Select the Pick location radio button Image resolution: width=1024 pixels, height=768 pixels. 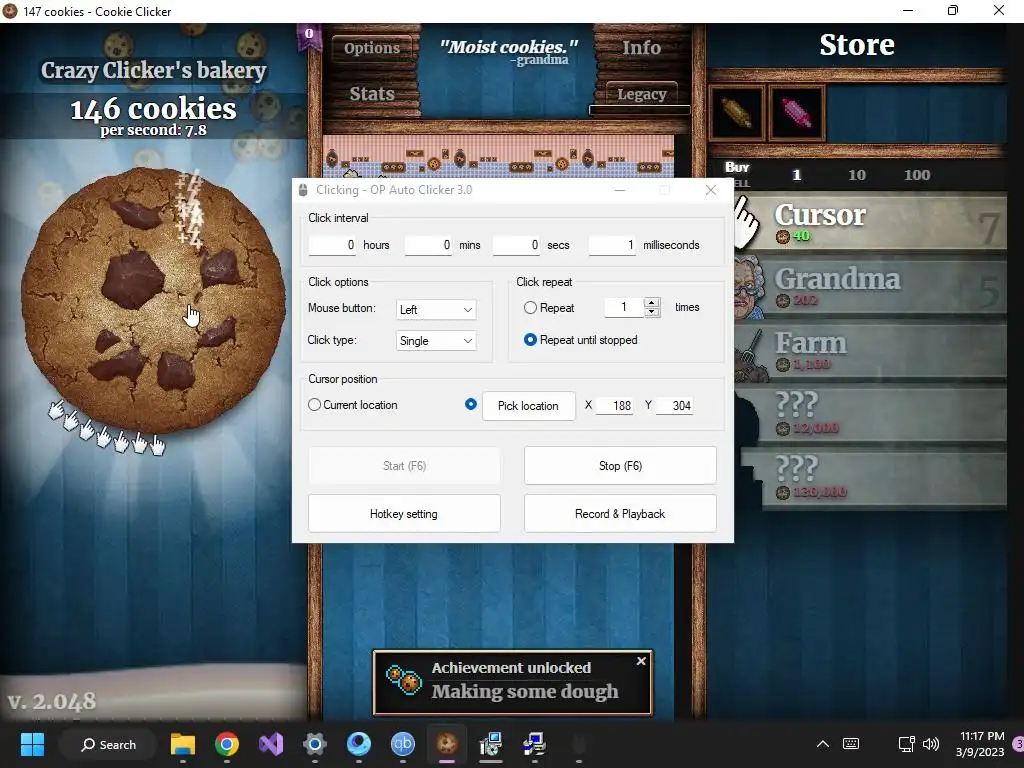click(x=471, y=404)
